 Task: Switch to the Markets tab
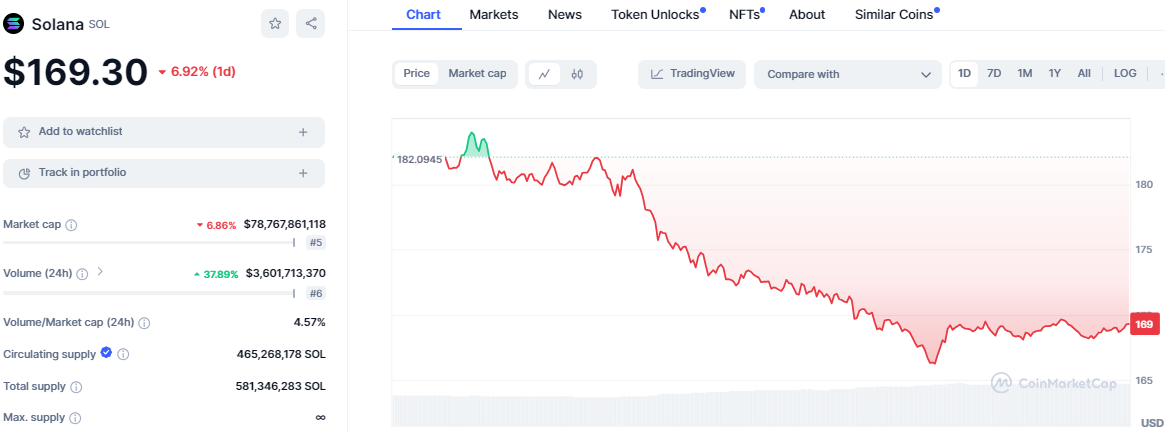pos(494,14)
